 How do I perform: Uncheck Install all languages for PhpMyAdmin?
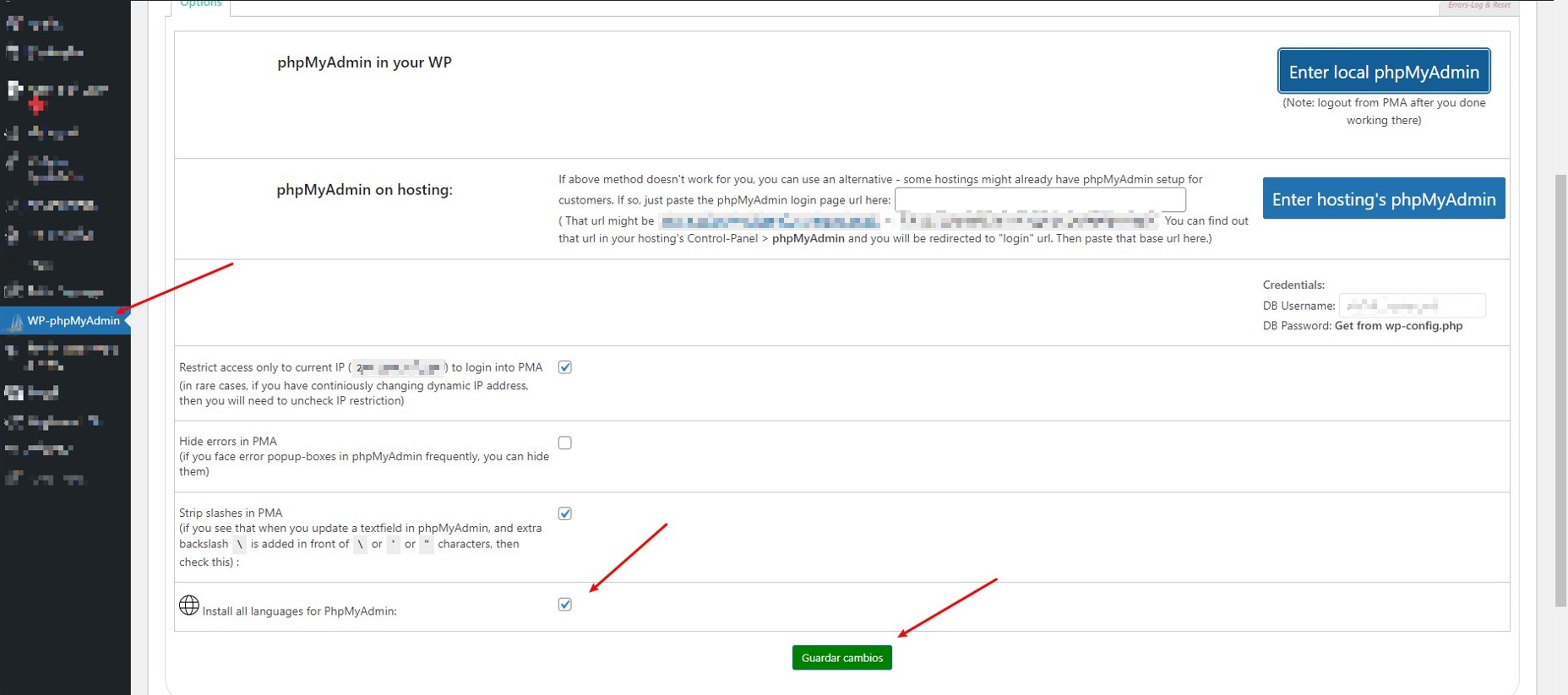tap(565, 605)
